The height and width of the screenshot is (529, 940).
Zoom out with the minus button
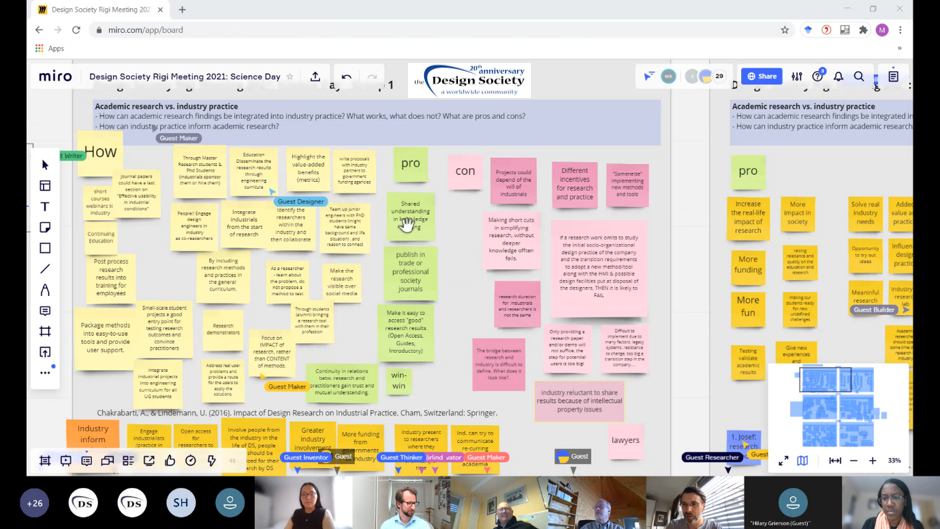tap(854, 461)
